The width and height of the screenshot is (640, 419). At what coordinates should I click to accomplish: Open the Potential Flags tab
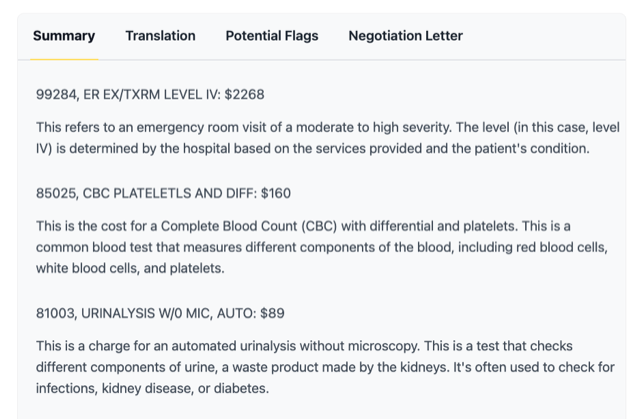pos(272,36)
